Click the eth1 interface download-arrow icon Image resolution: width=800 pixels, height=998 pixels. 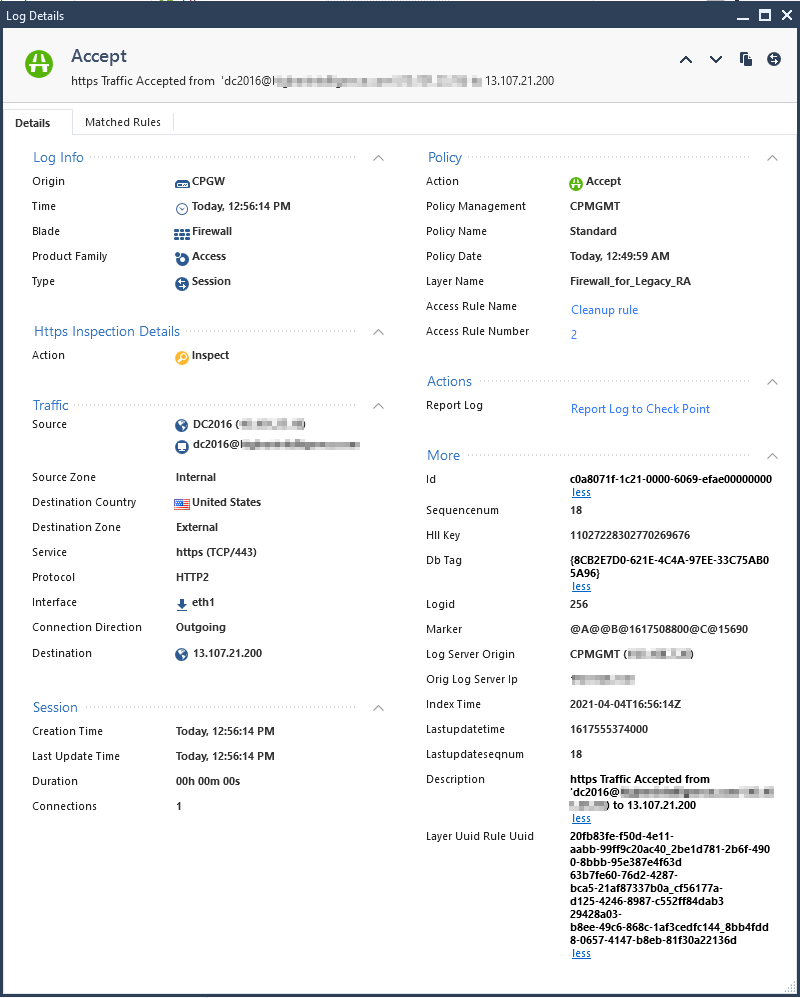(x=181, y=605)
